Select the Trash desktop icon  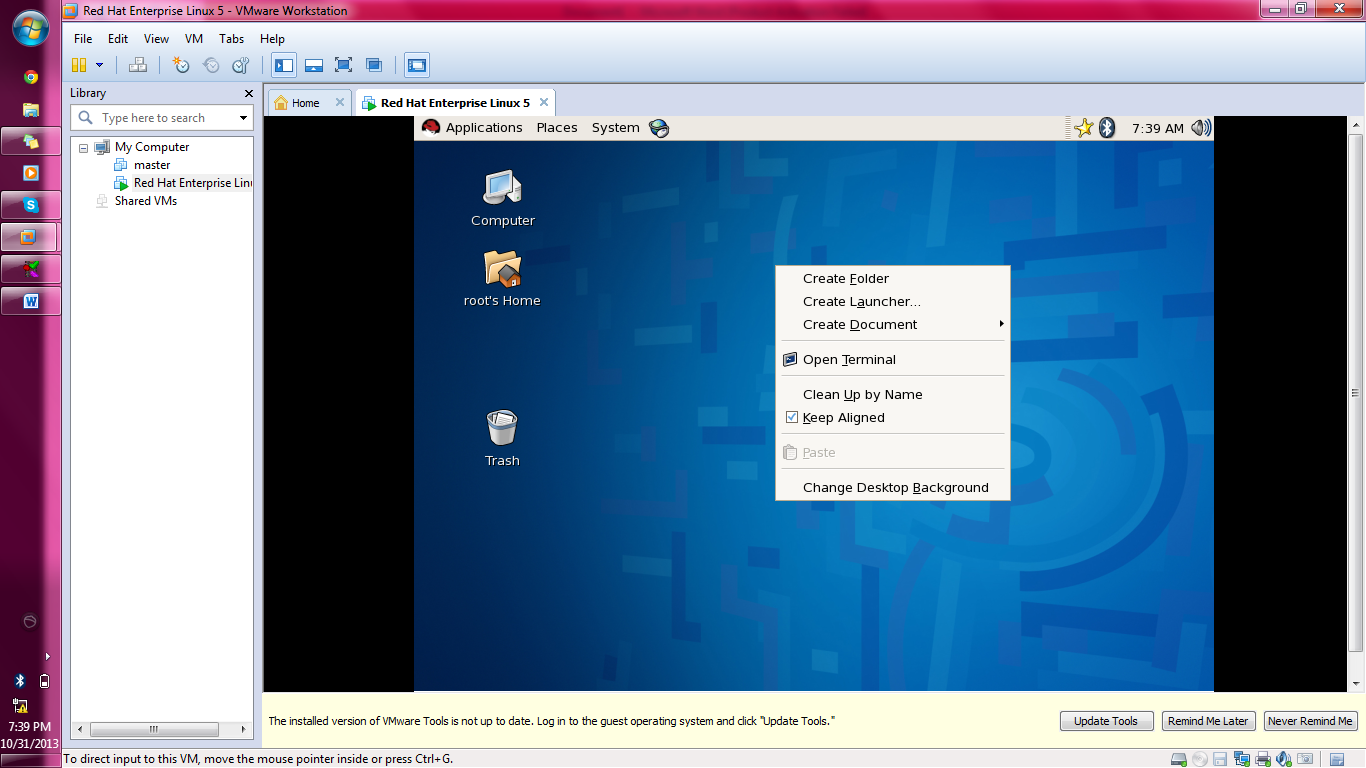point(502,439)
